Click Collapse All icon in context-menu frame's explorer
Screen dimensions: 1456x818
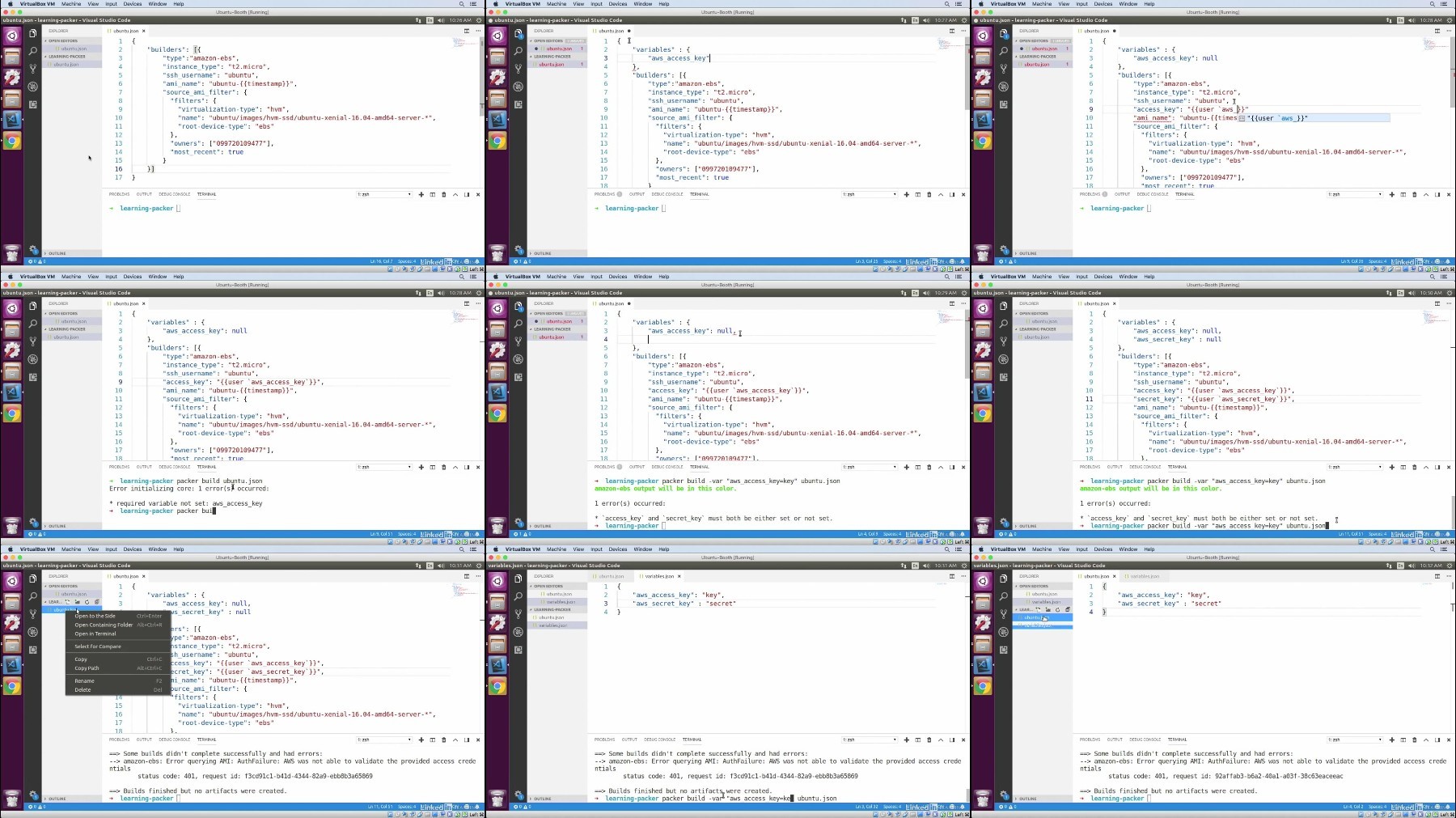96,601
